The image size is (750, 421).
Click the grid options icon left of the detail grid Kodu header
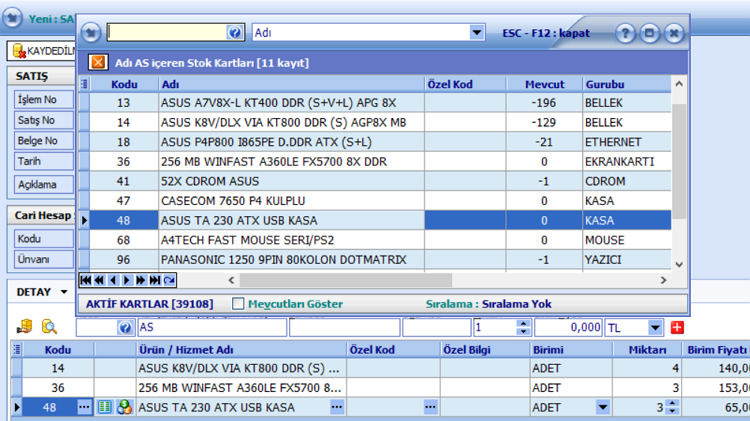17,349
